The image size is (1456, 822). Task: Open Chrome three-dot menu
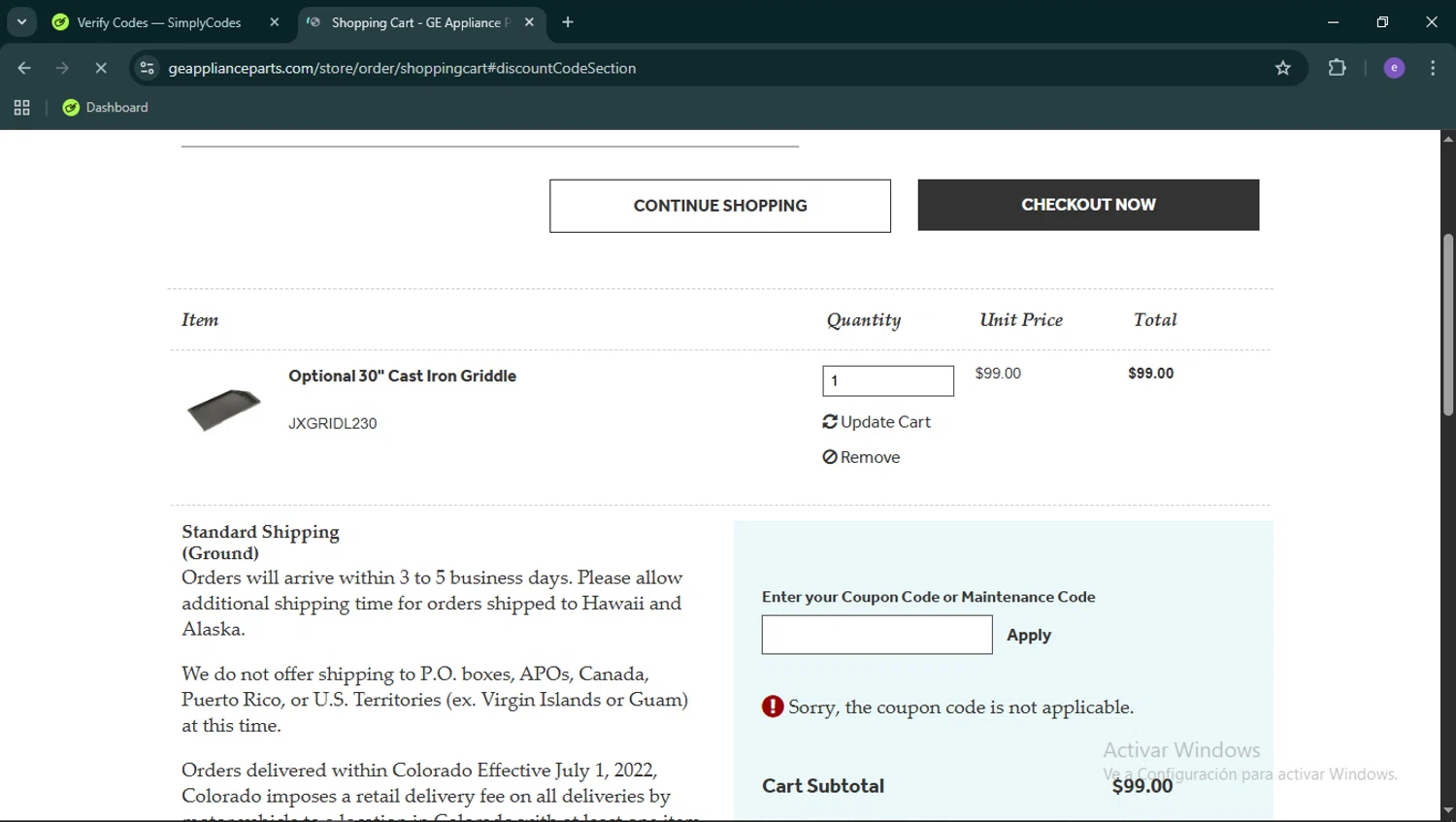pos(1433,68)
